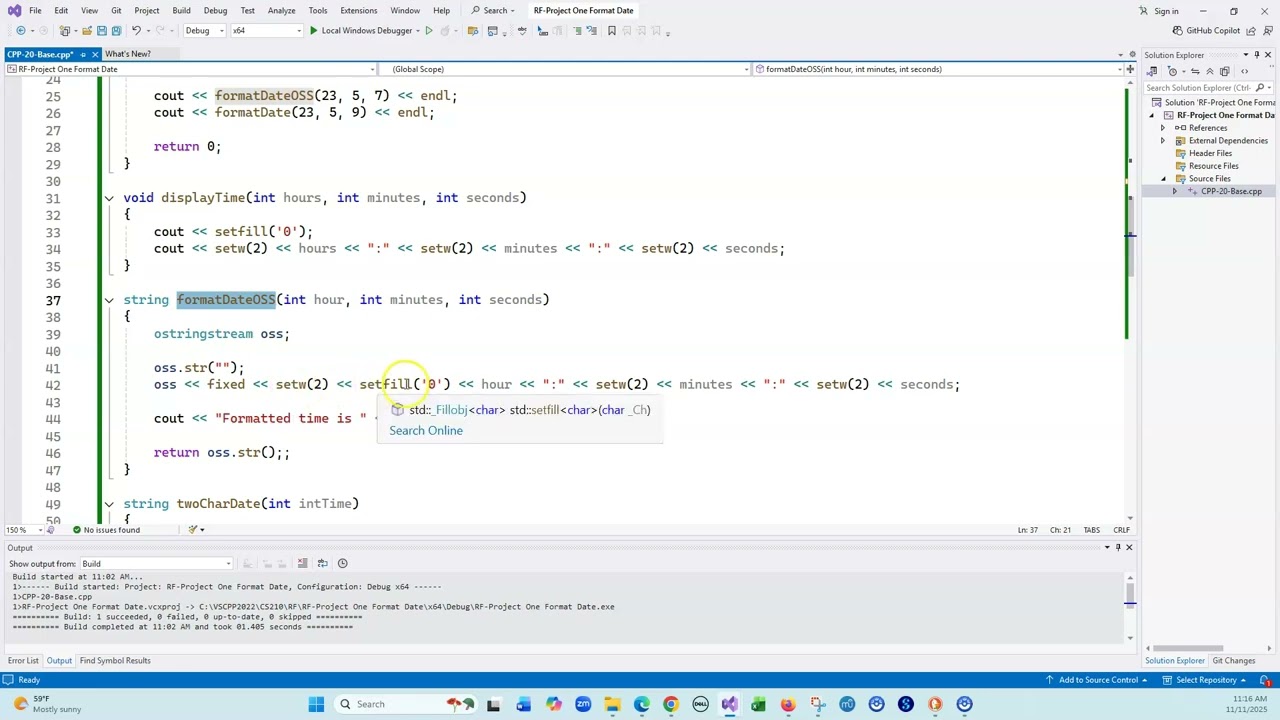Click Select Repository in status bar
1280x720 pixels.
[1206, 680]
